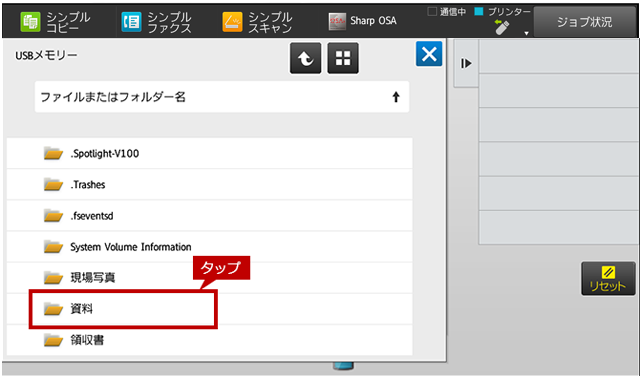The height and width of the screenshot is (376, 640).
Task: Close the USBメモリー browser panel
Action: (429, 54)
